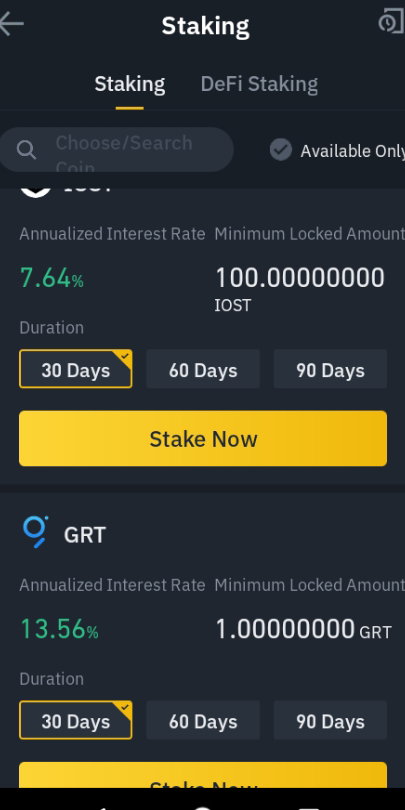The width and height of the screenshot is (405, 810).
Task: Switch to the Staking tab
Action: (130, 84)
